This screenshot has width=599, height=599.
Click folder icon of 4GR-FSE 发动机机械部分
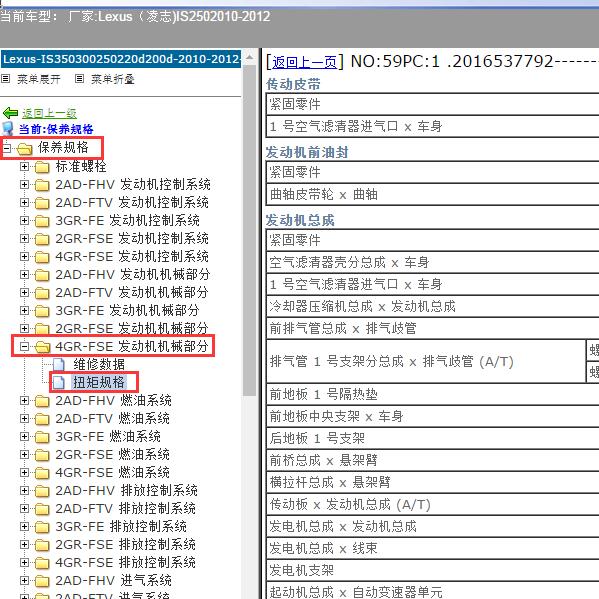click(x=42, y=347)
